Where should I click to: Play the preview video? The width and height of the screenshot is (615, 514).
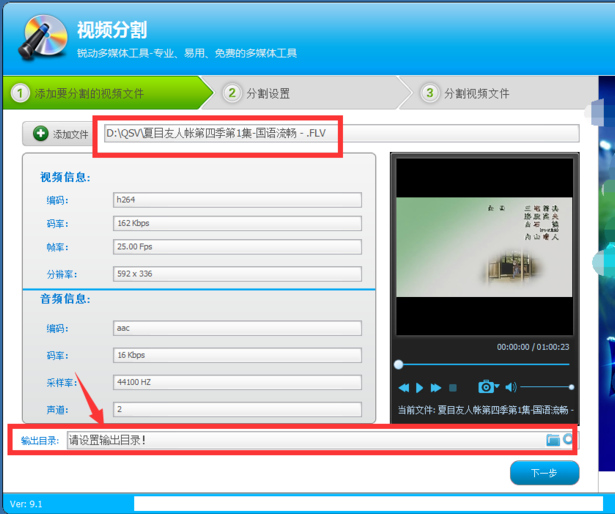point(419,388)
